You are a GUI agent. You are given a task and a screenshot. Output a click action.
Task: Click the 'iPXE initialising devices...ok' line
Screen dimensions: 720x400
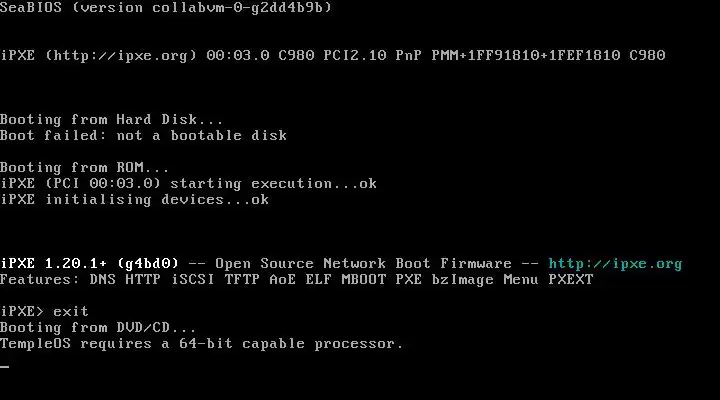(x=134, y=200)
